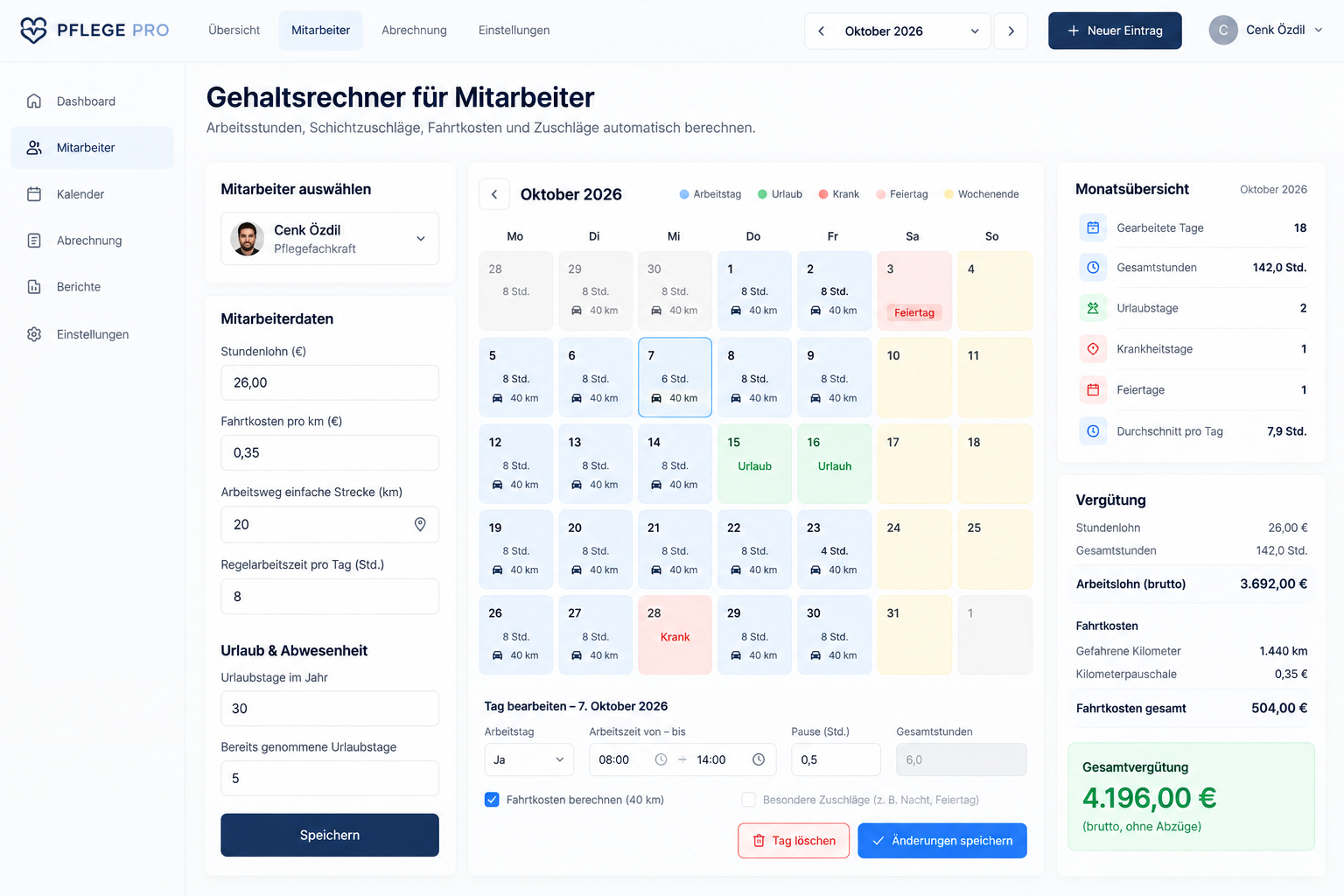Click the Pflege Pro heart logo
Viewport: 1344px width, 896px height.
(33, 31)
